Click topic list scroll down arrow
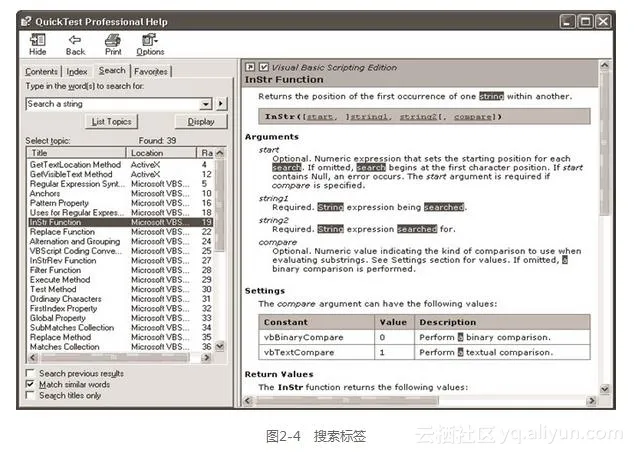 coord(220,346)
